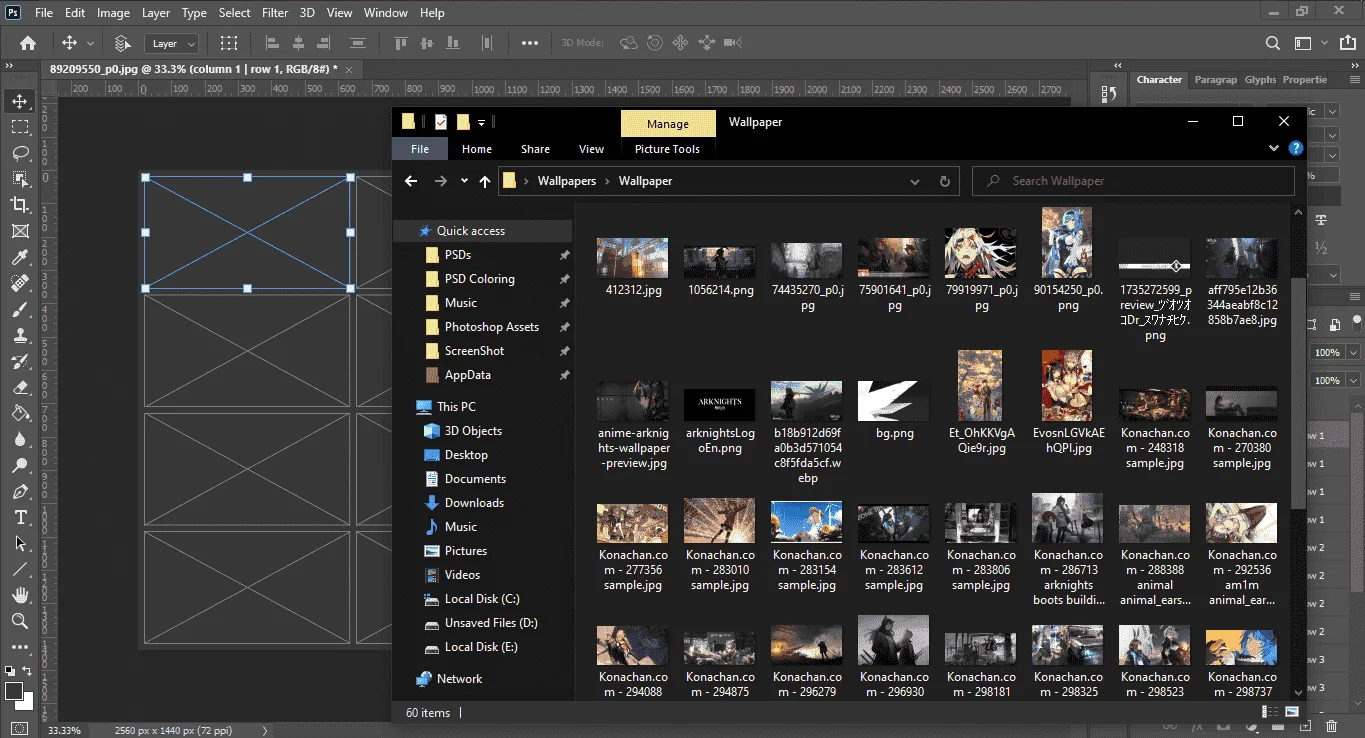Viewport: 1365px width, 738px height.
Task: Open the Character panel flyout menu
Action: 1355,80
